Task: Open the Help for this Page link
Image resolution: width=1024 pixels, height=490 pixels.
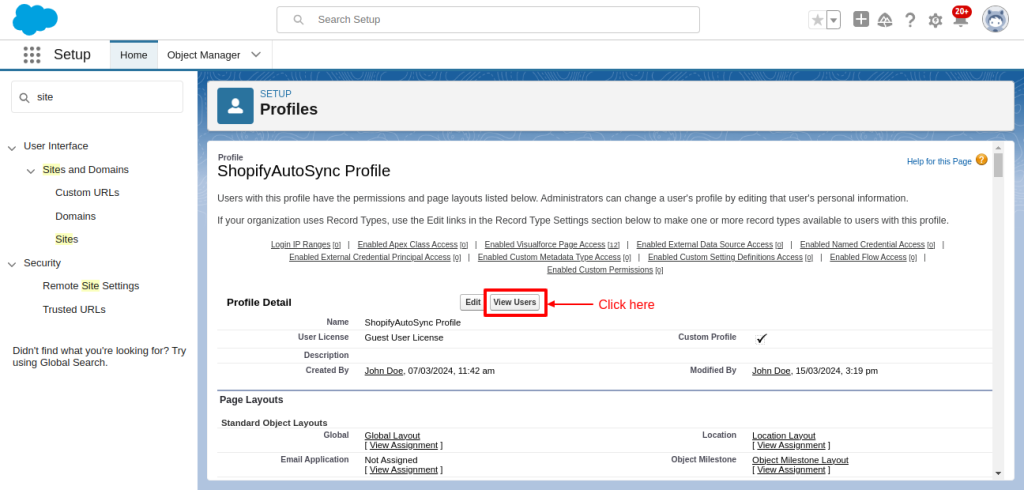Action: tap(939, 161)
